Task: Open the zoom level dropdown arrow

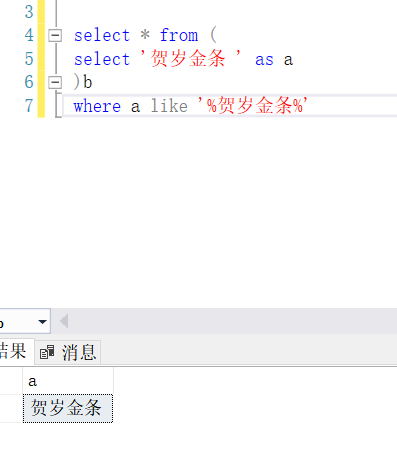Action: coord(42,322)
